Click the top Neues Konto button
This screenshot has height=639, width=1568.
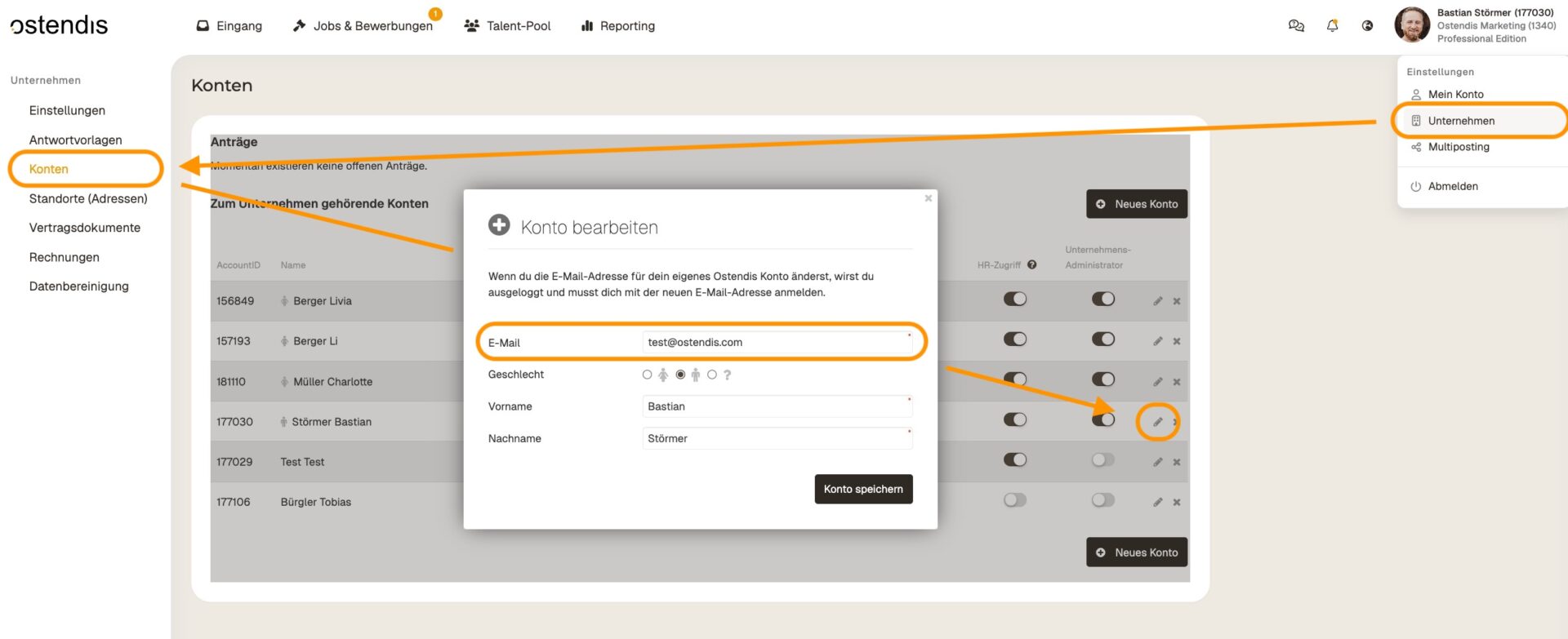1136,204
